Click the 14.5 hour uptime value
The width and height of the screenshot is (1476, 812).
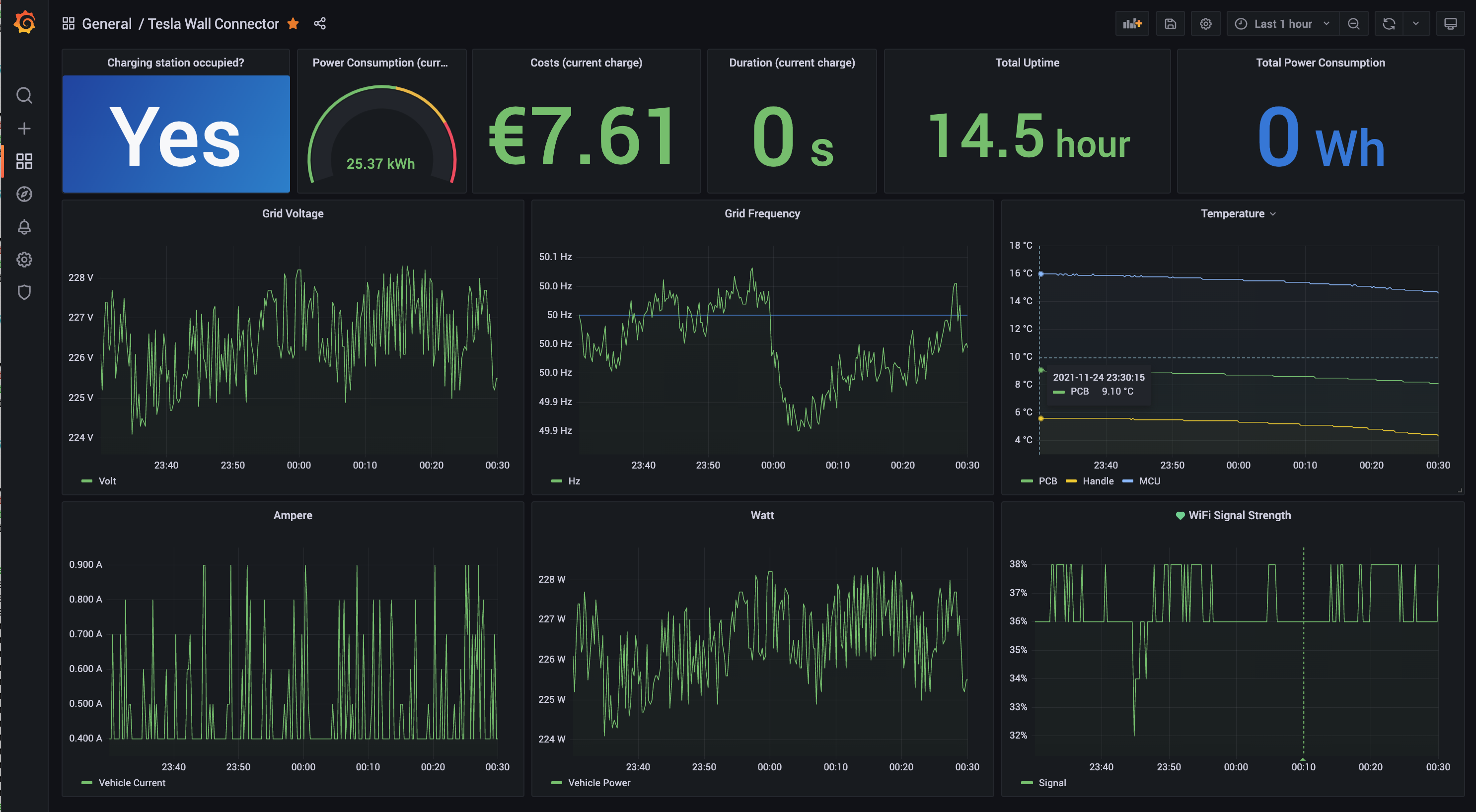[1029, 136]
